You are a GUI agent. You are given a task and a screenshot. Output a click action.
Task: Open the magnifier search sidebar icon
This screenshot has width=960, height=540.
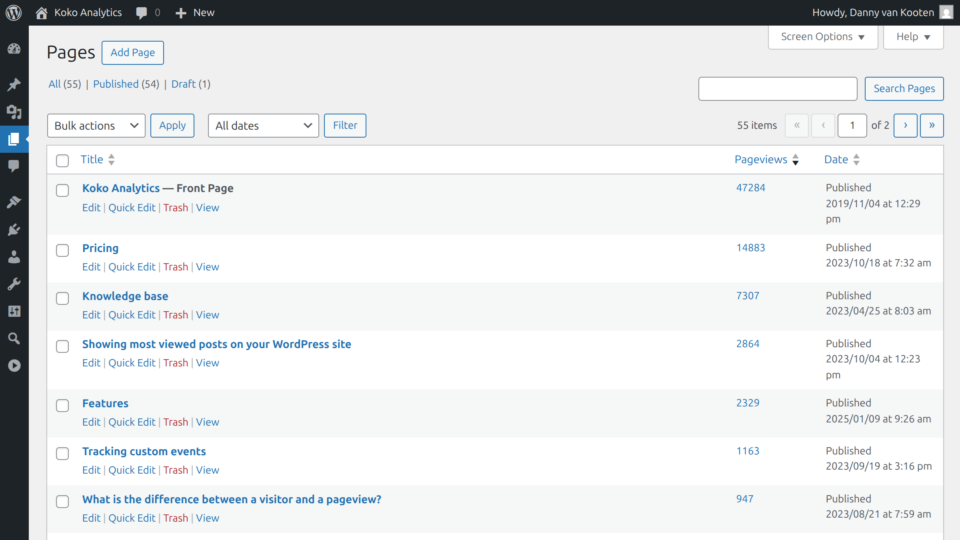pos(13,338)
